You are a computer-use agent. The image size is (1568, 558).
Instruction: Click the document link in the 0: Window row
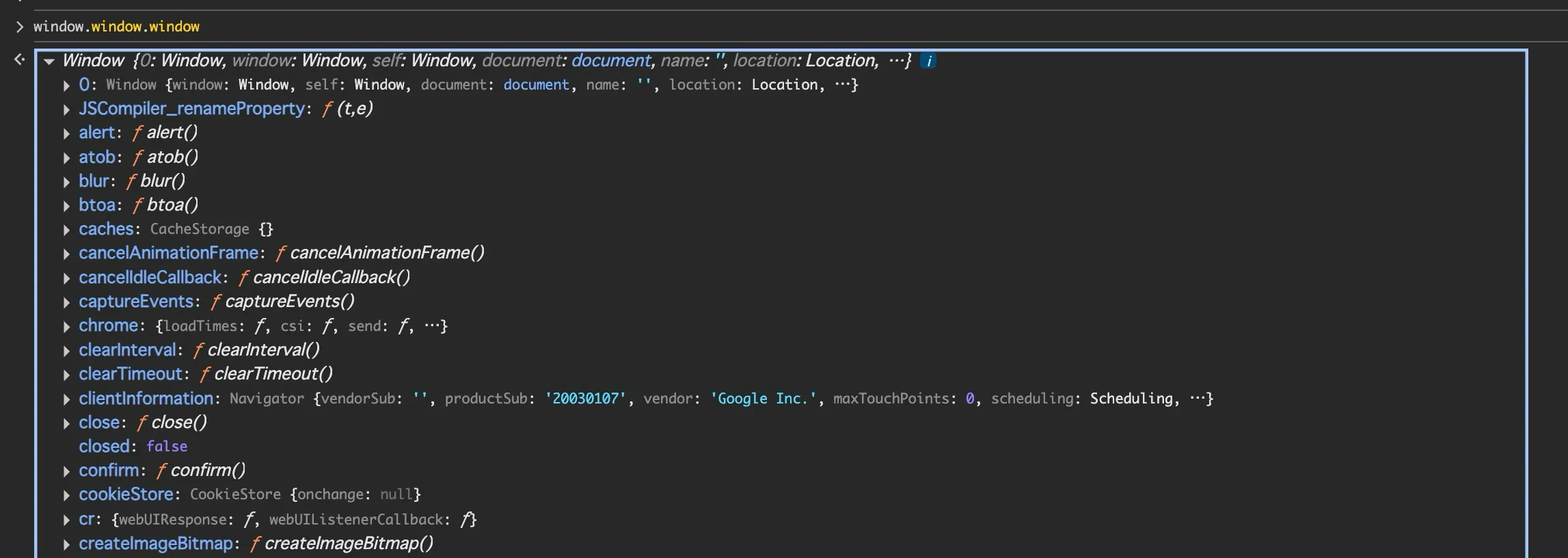click(536, 85)
